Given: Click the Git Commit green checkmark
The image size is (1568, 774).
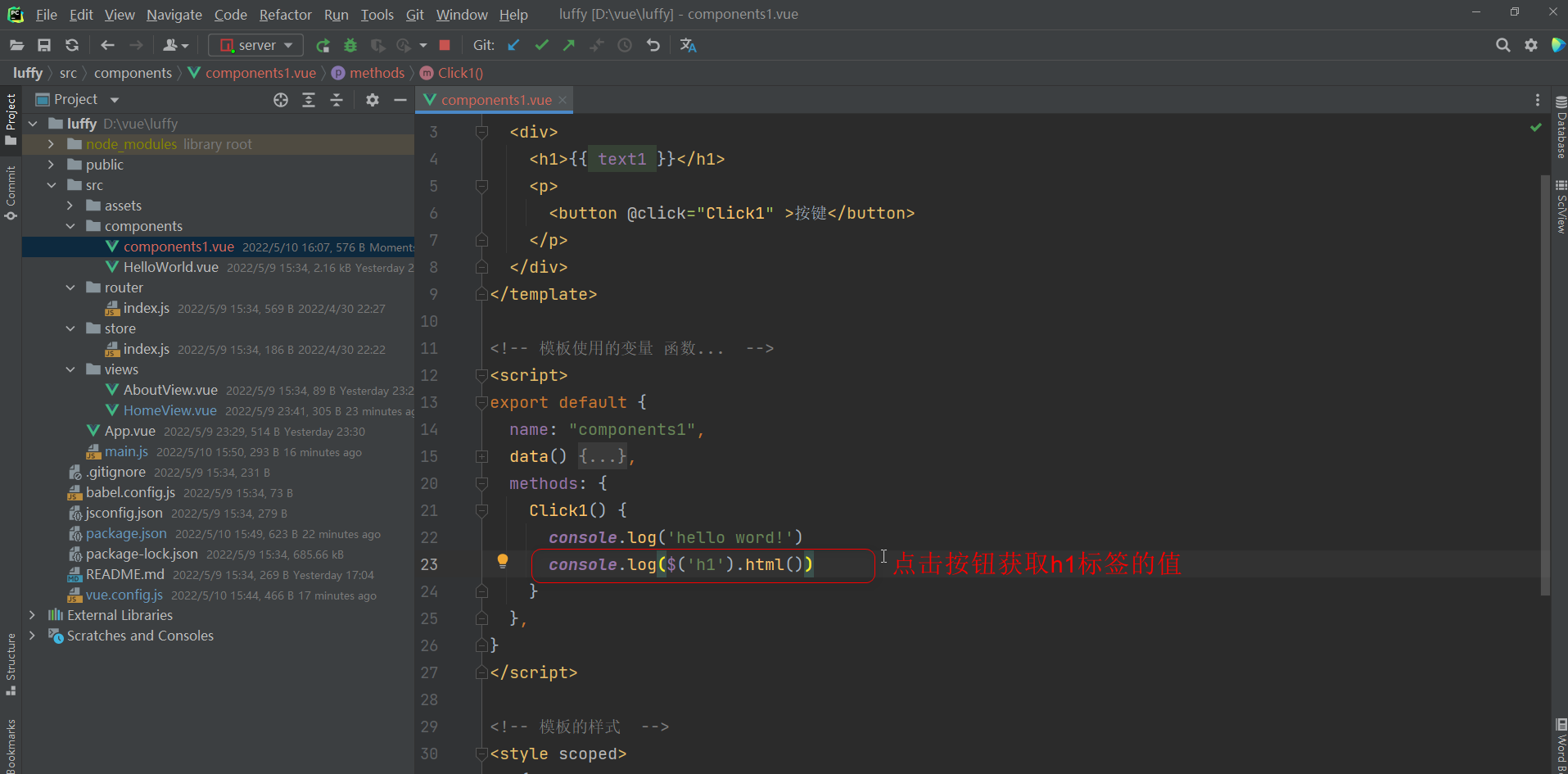Looking at the screenshot, I should pos(541,45).
